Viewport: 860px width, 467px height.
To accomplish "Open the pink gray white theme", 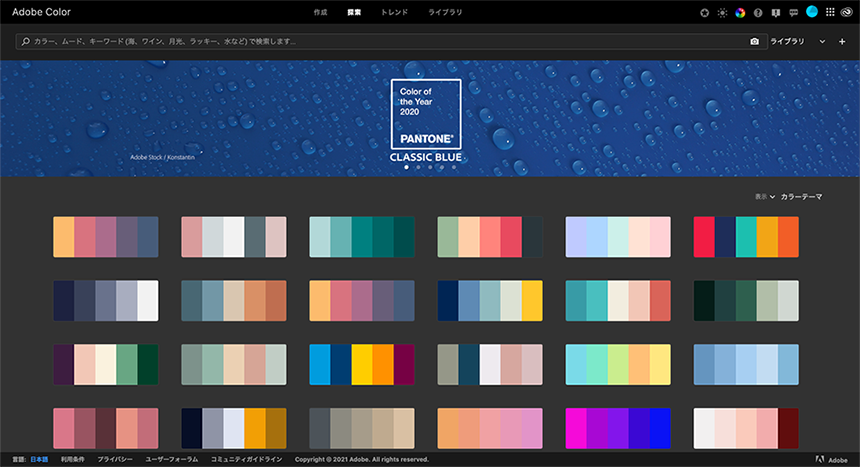I will 234,237.
